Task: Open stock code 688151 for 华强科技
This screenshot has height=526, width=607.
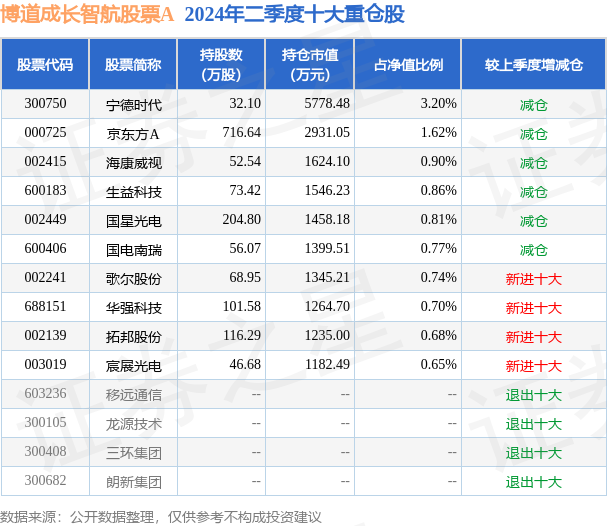Action: click(x=45, y=308)
